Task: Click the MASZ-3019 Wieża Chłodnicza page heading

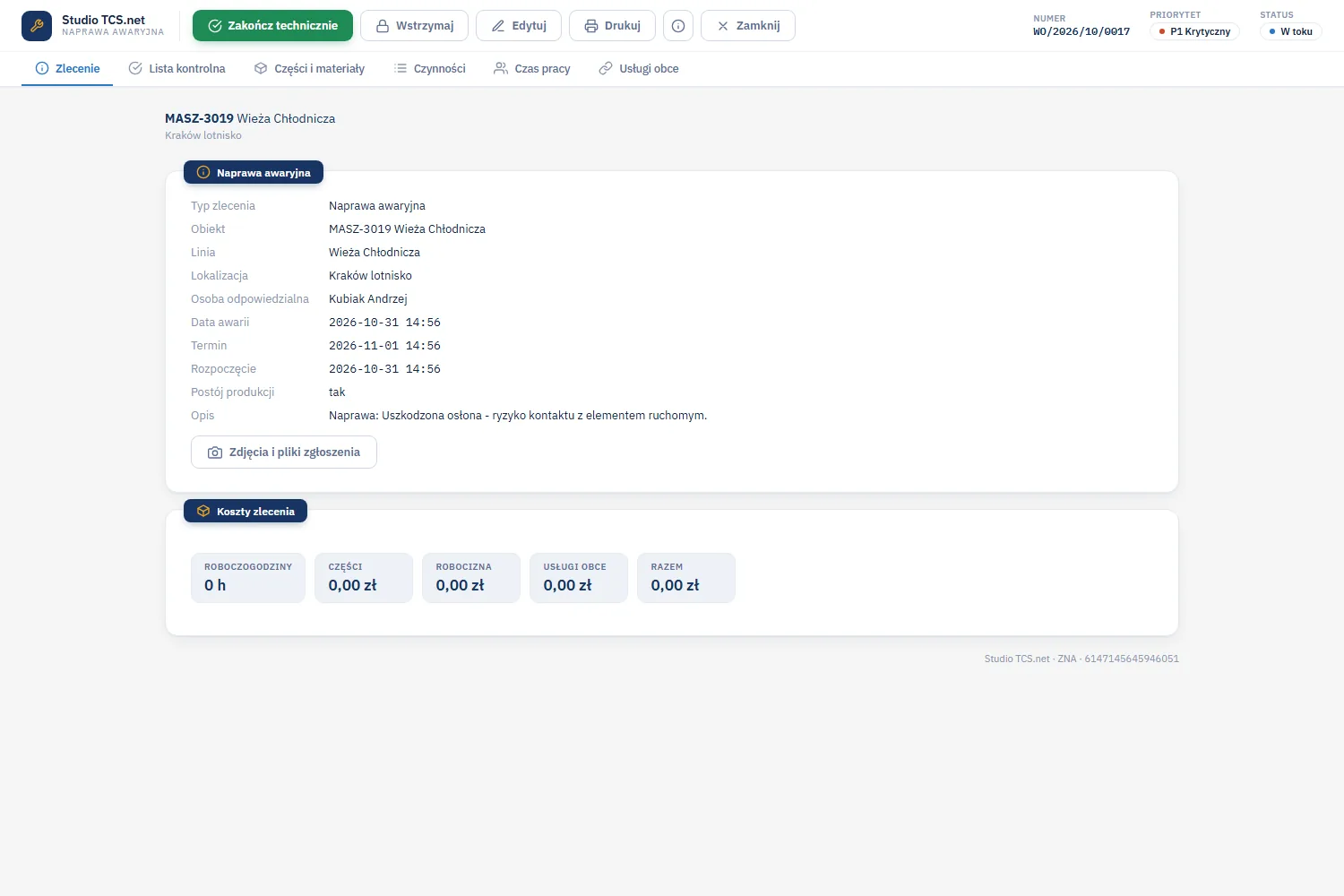Action: tap(250, 118)
